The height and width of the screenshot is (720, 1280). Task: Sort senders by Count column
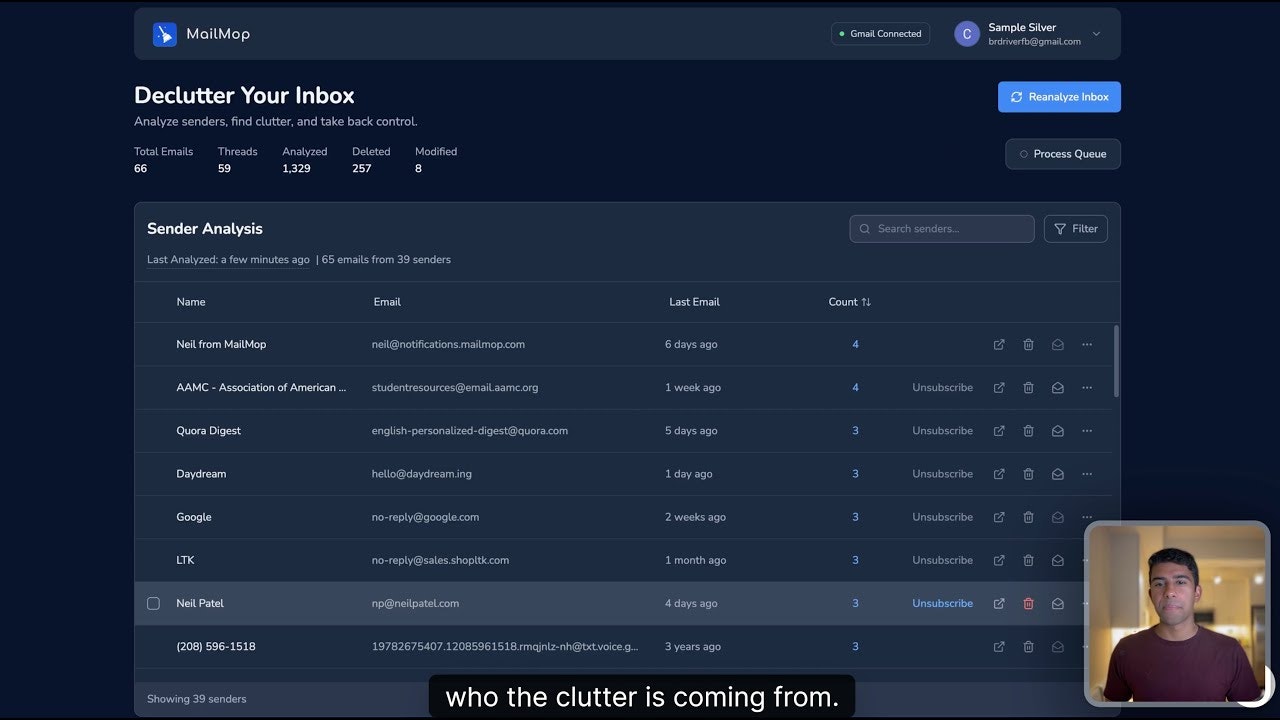coord(850,302)
